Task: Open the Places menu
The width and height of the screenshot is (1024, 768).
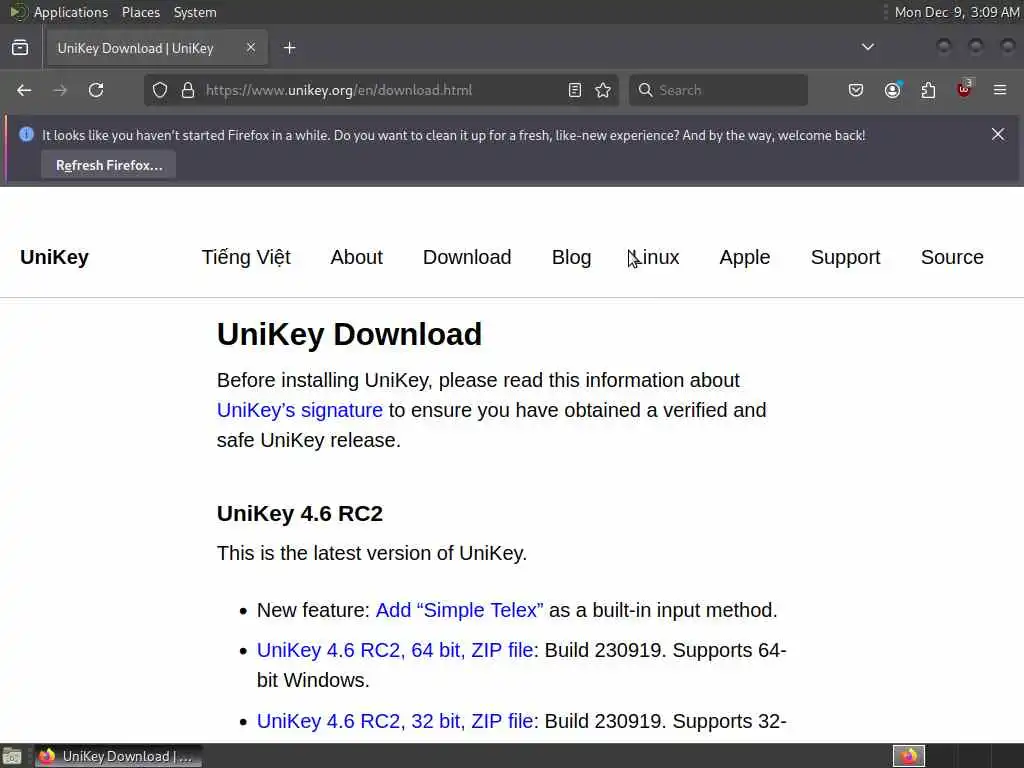Action: click(141, 12)
